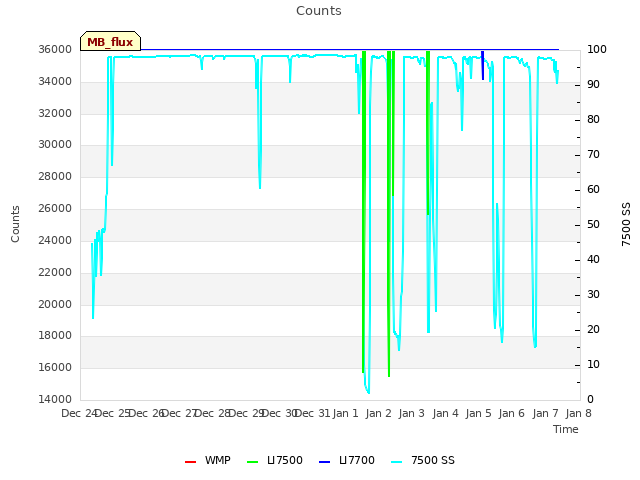Click the 26000 left axis tick label
The image size is (640, 480).
[x=55, y=209]
